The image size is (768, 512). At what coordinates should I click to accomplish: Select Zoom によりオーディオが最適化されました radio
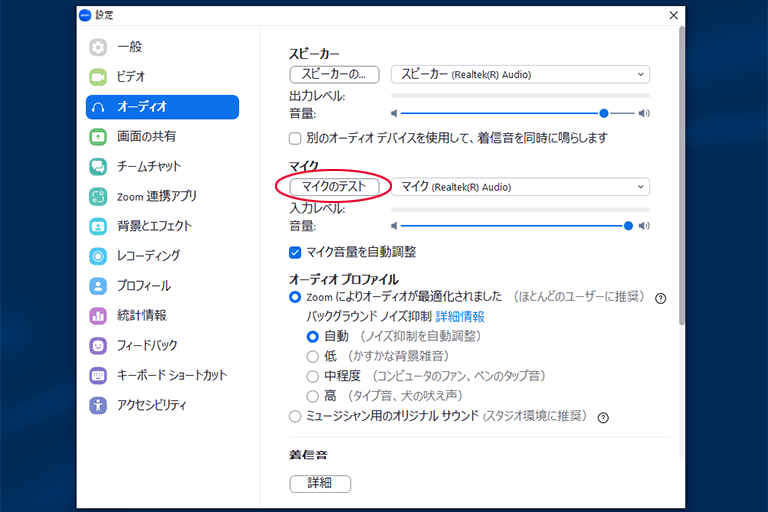(x=295, y=297)
